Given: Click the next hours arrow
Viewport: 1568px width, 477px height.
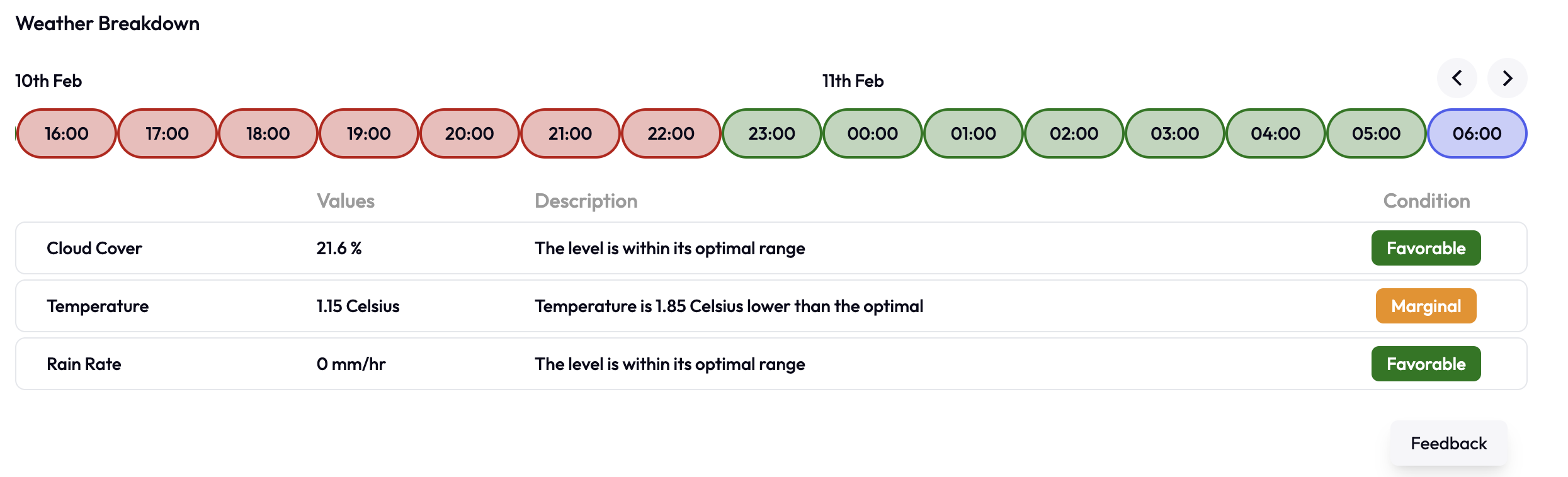Looking at the screenshot, I should 1507,79.
